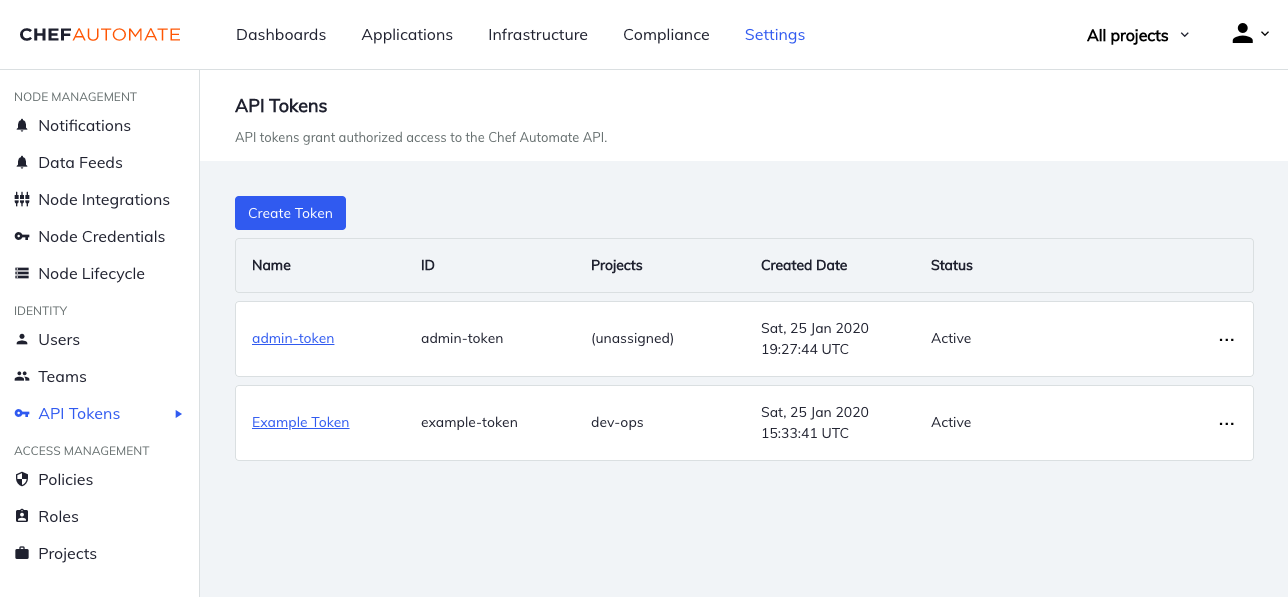Image resolution: width=1288 pixels, height=597 pixels.
Task: Go to the Dashboards tab
Action: pyautogui.click(x=281, y=35)
